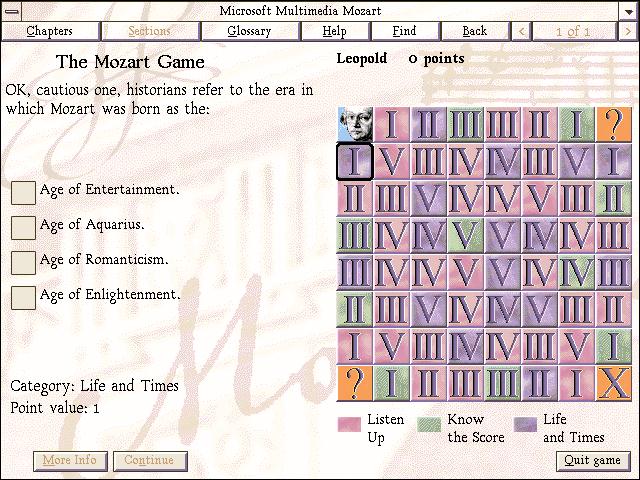Click the green II tile in the board's right column
The image size is (640, 480).
613,198
